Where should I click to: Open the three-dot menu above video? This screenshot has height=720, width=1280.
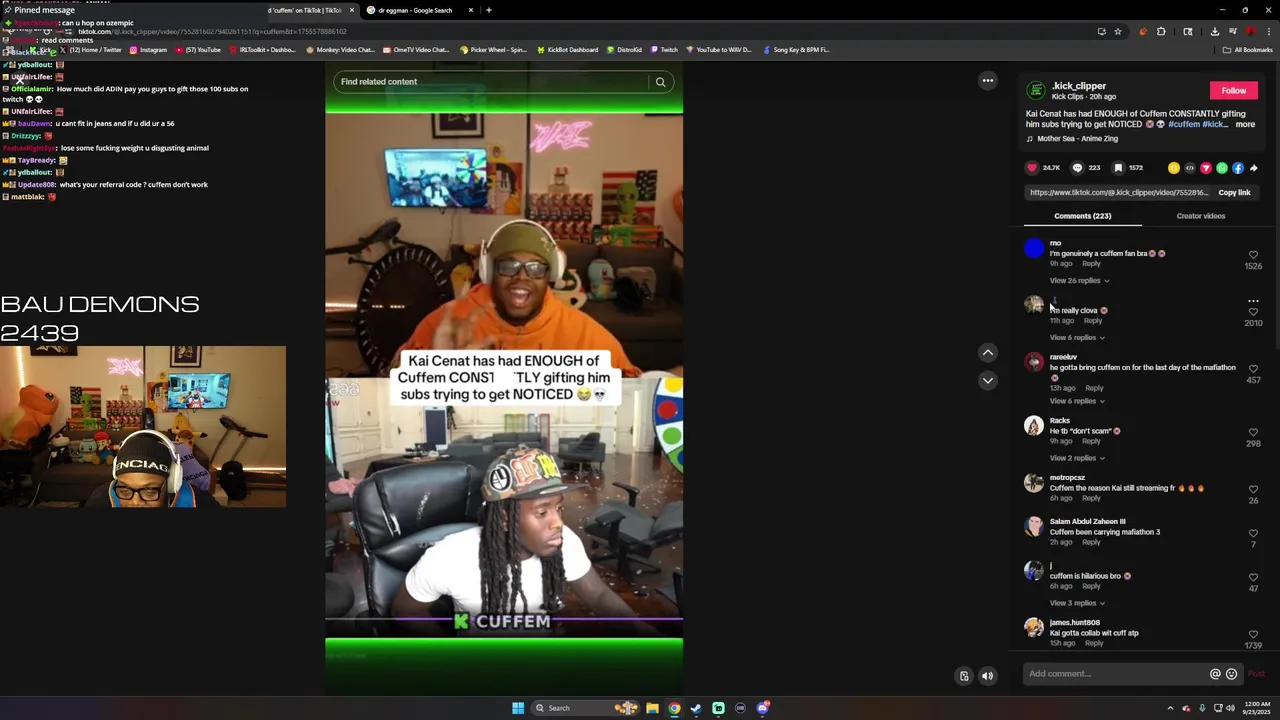(988, 81)
